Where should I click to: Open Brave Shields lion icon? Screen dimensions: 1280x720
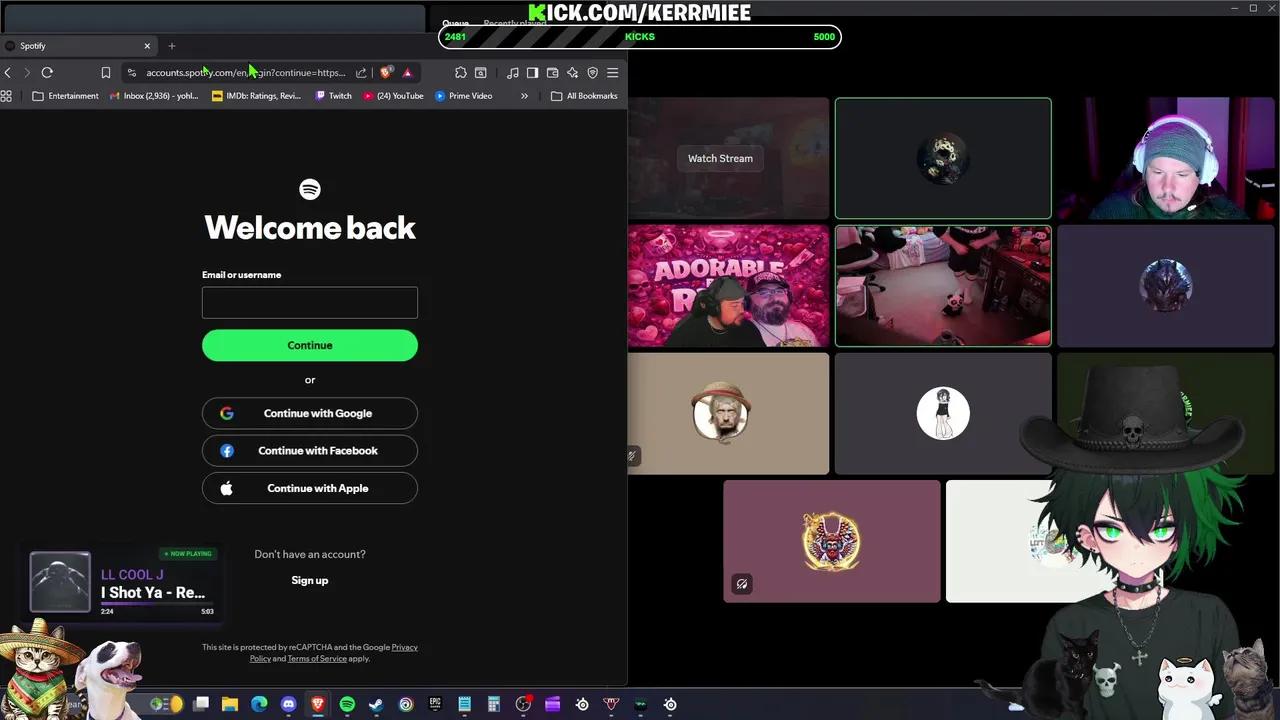pos(386,72)
